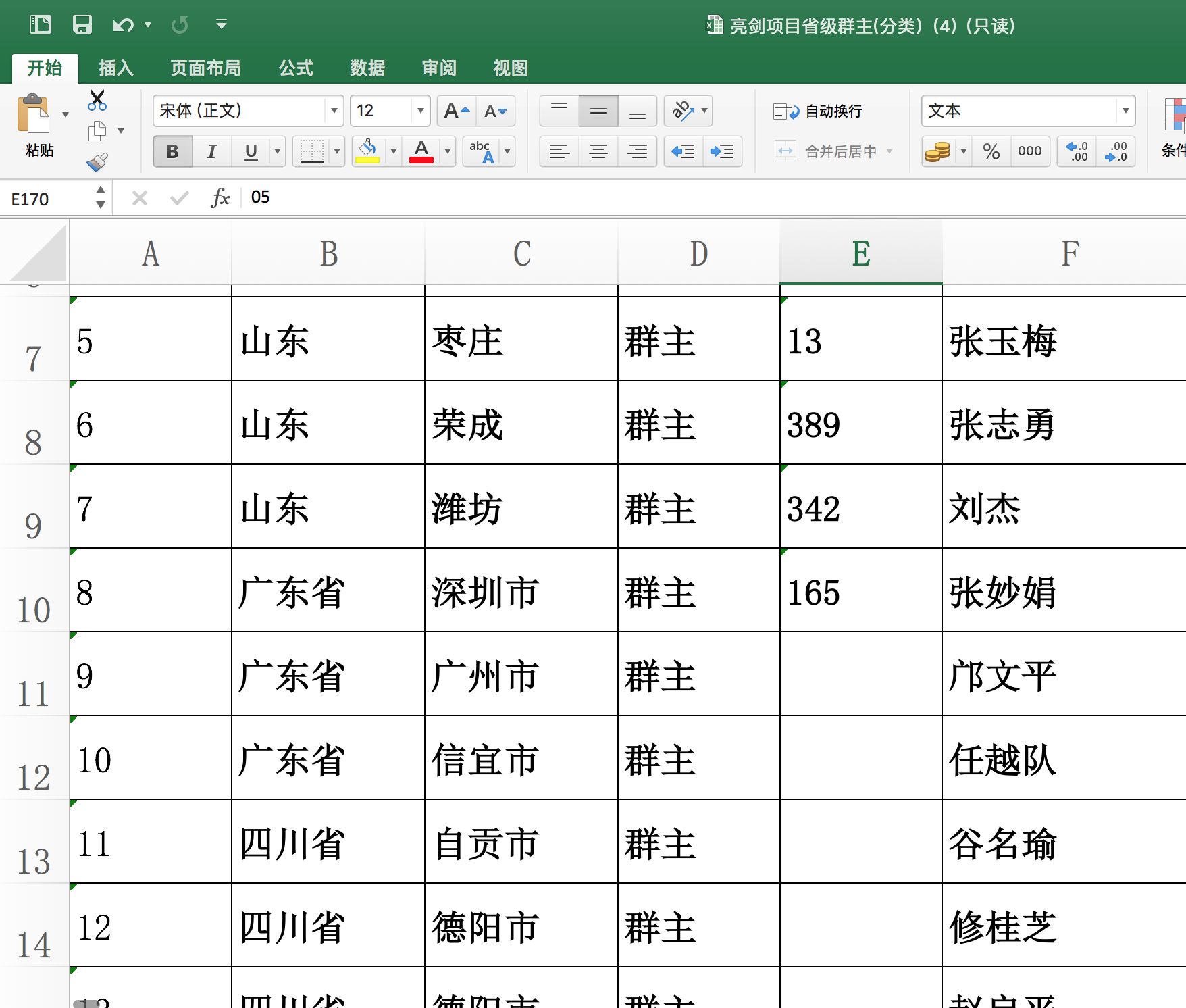1186x1008 pixels.
Task: Expand the font color dropdown arrow
Action: click(448, 151)
